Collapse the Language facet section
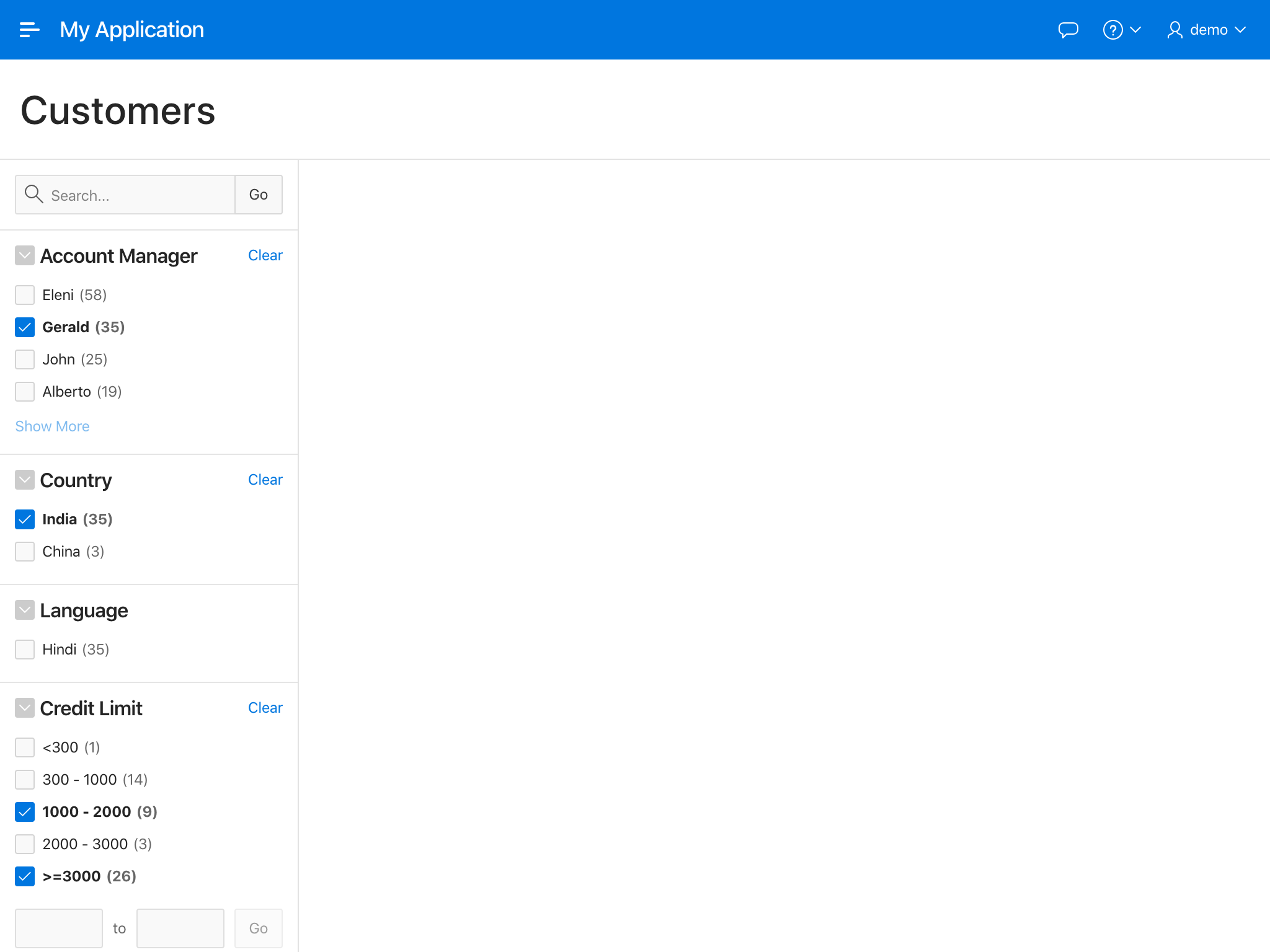Viewport: 1270px width, 952px height. (x=25, y=610)
